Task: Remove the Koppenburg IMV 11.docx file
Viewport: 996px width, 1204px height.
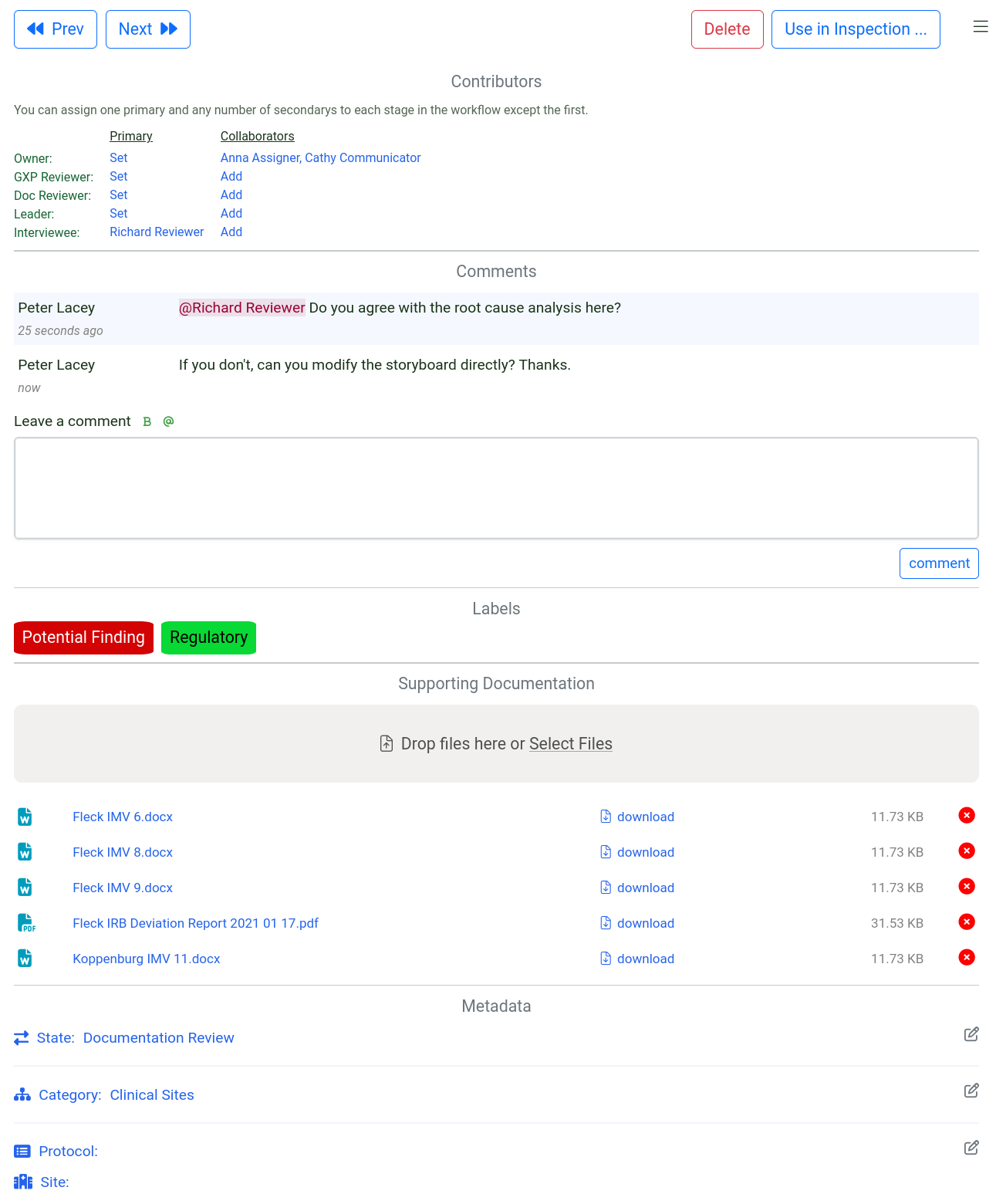Action: [966, 958]
